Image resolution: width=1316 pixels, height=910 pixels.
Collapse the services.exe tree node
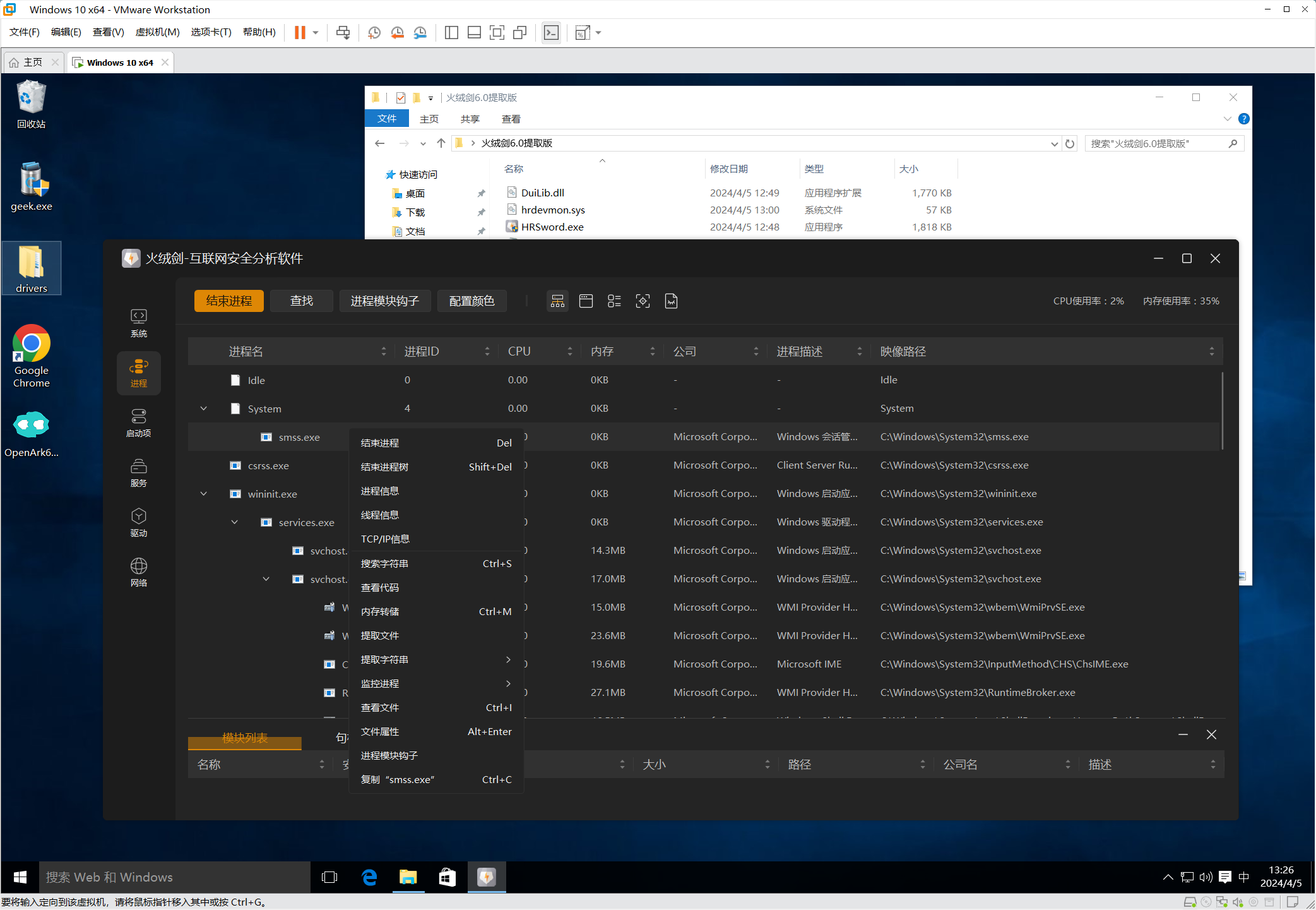pyautogui.click(x=235, y=522)
